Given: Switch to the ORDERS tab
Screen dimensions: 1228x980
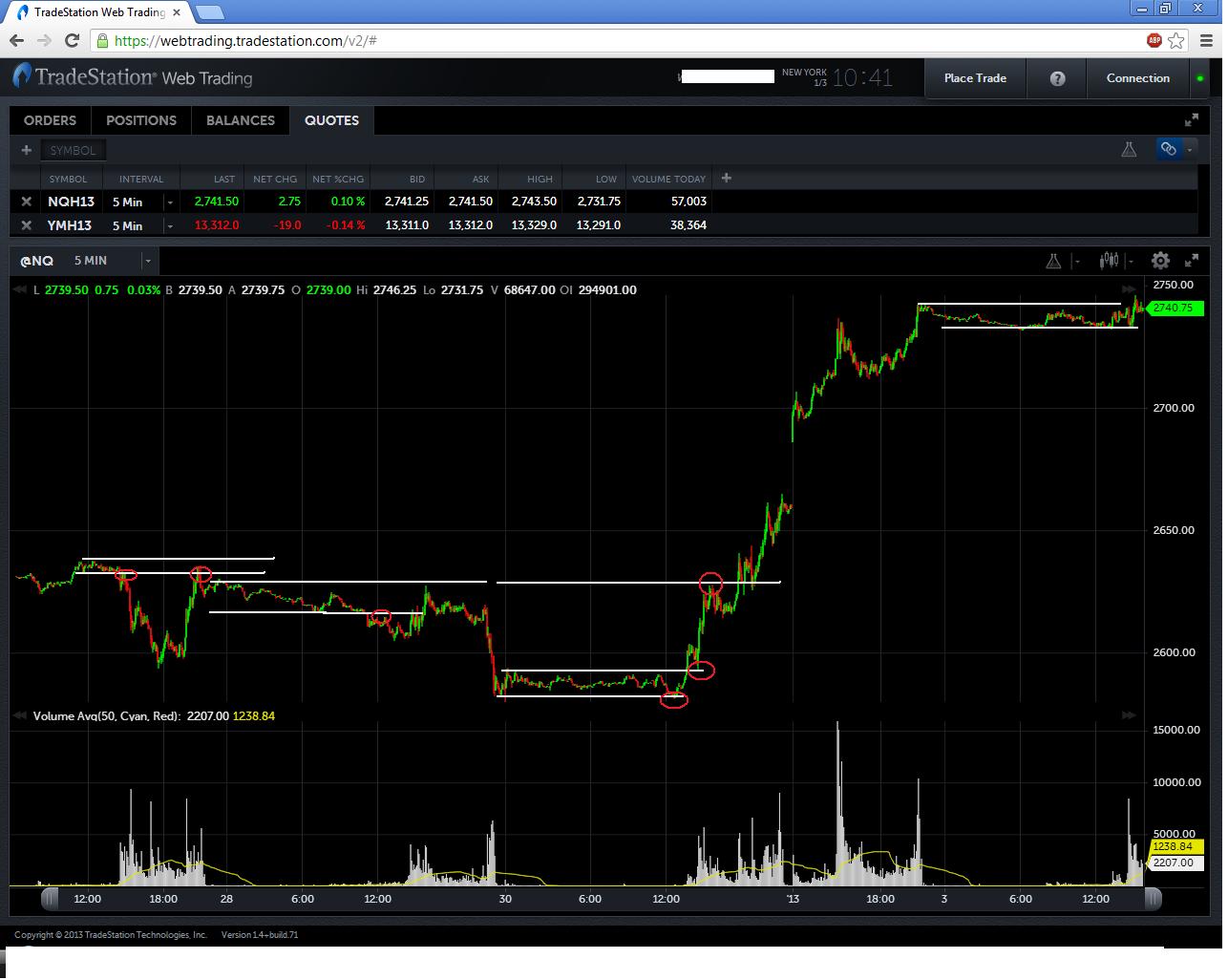Looking at the screenshot, I should (x=50, y=120).
